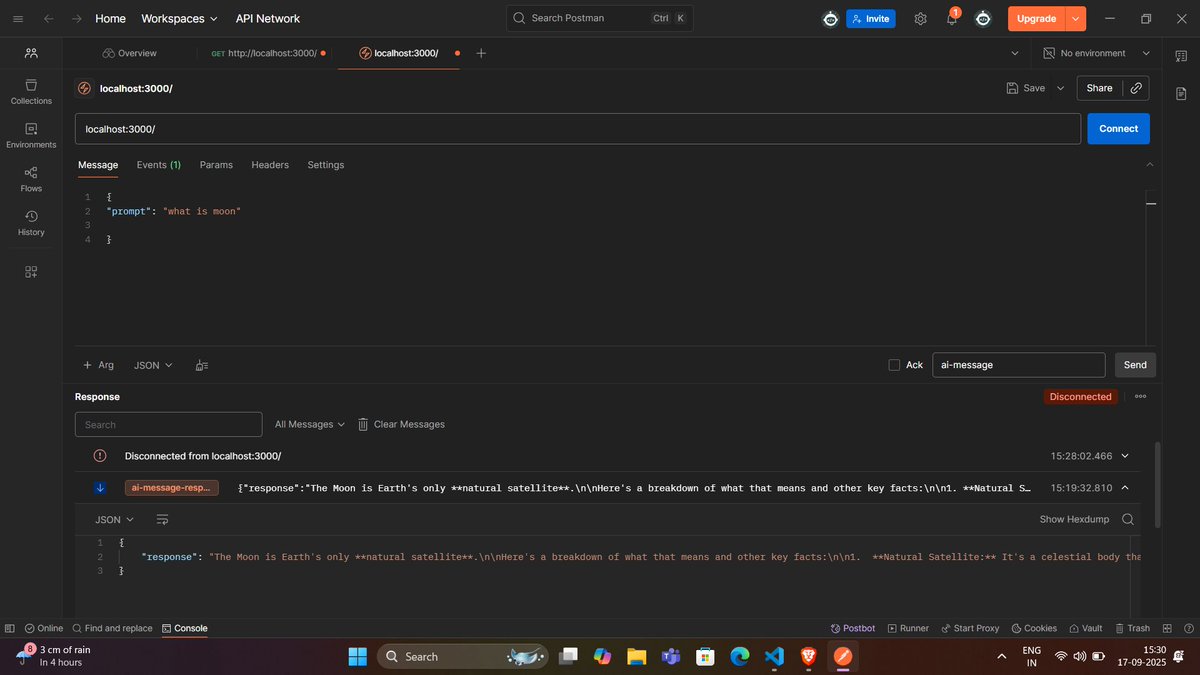
Task: Click the Connect button
Action: pos(1119,128)
